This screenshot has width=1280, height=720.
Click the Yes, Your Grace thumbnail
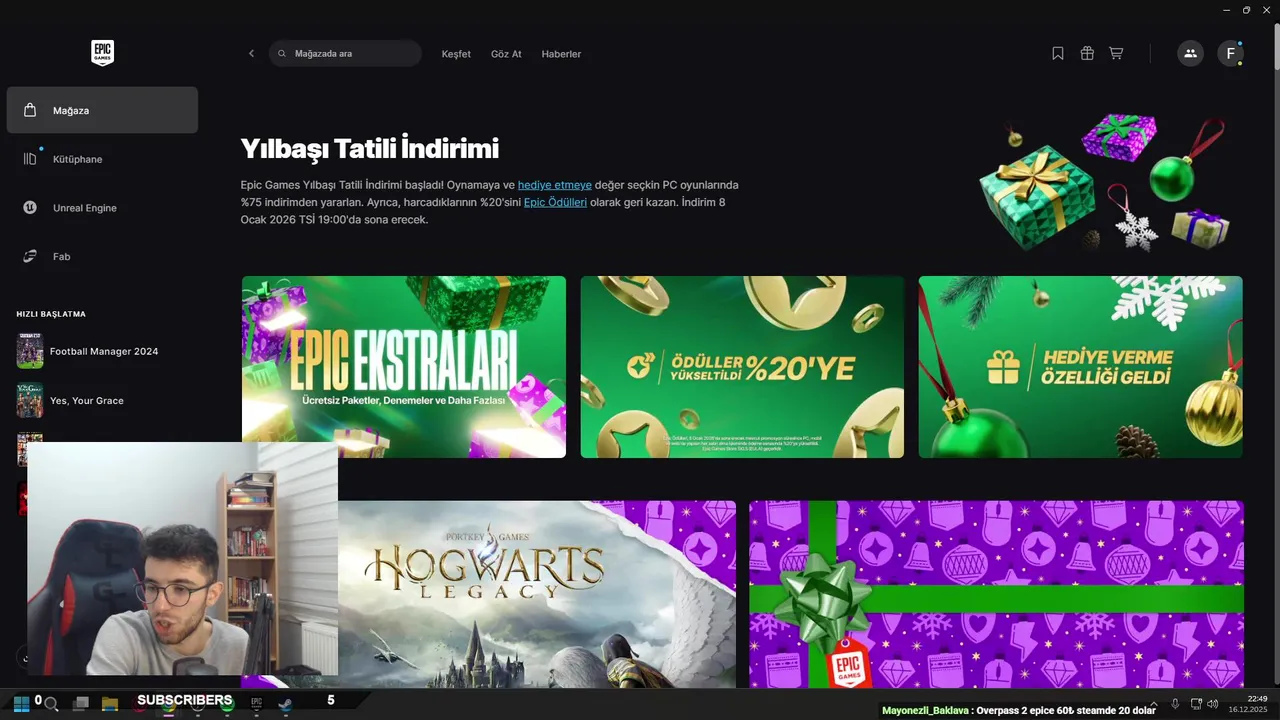point(30,401)
